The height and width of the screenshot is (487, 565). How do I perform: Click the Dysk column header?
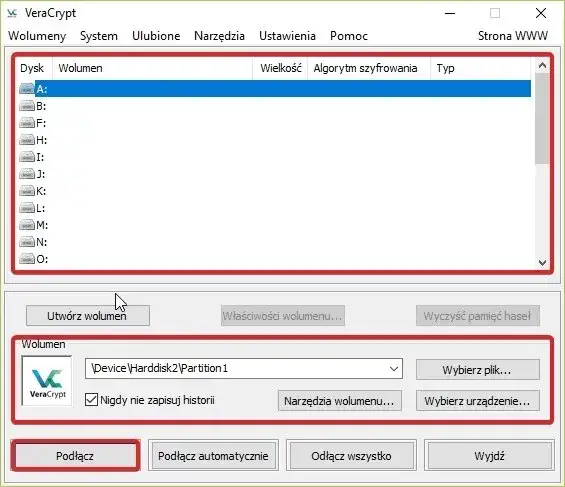34,68
